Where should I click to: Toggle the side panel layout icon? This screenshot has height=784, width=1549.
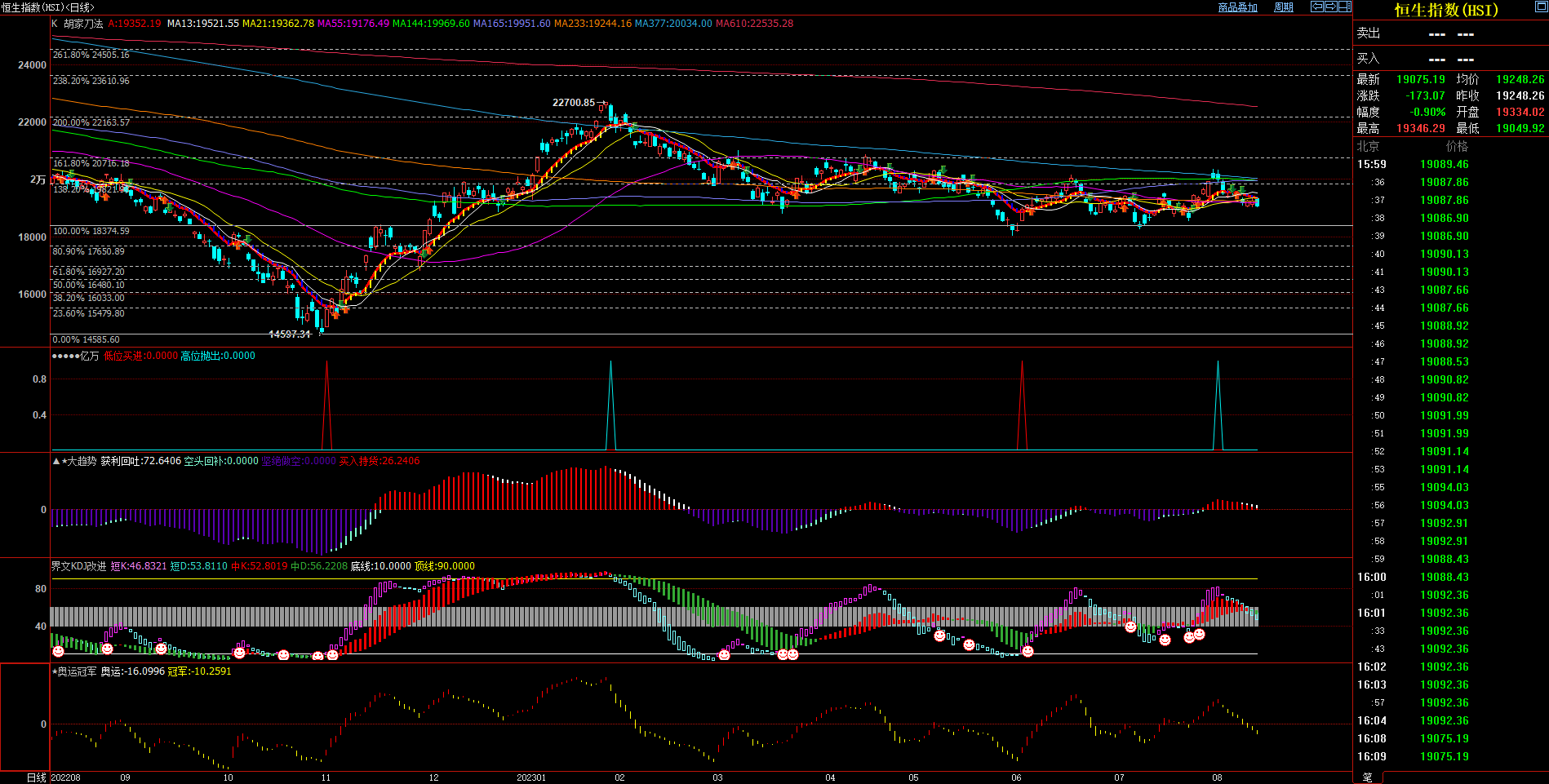coord(1344,7)
